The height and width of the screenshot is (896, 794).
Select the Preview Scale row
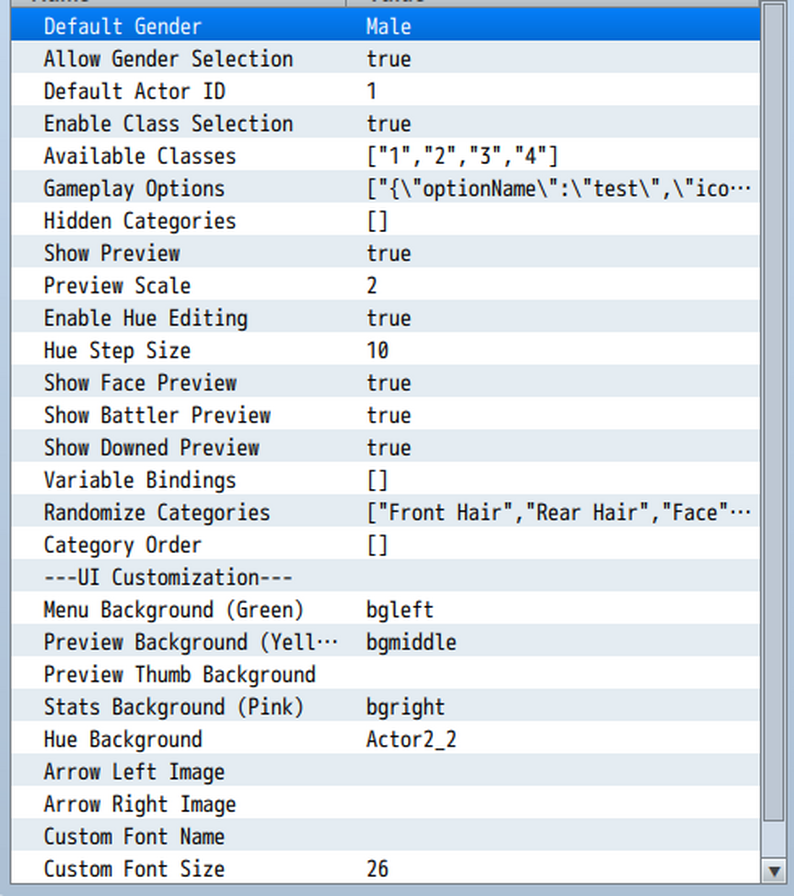[x=385, y=285]
